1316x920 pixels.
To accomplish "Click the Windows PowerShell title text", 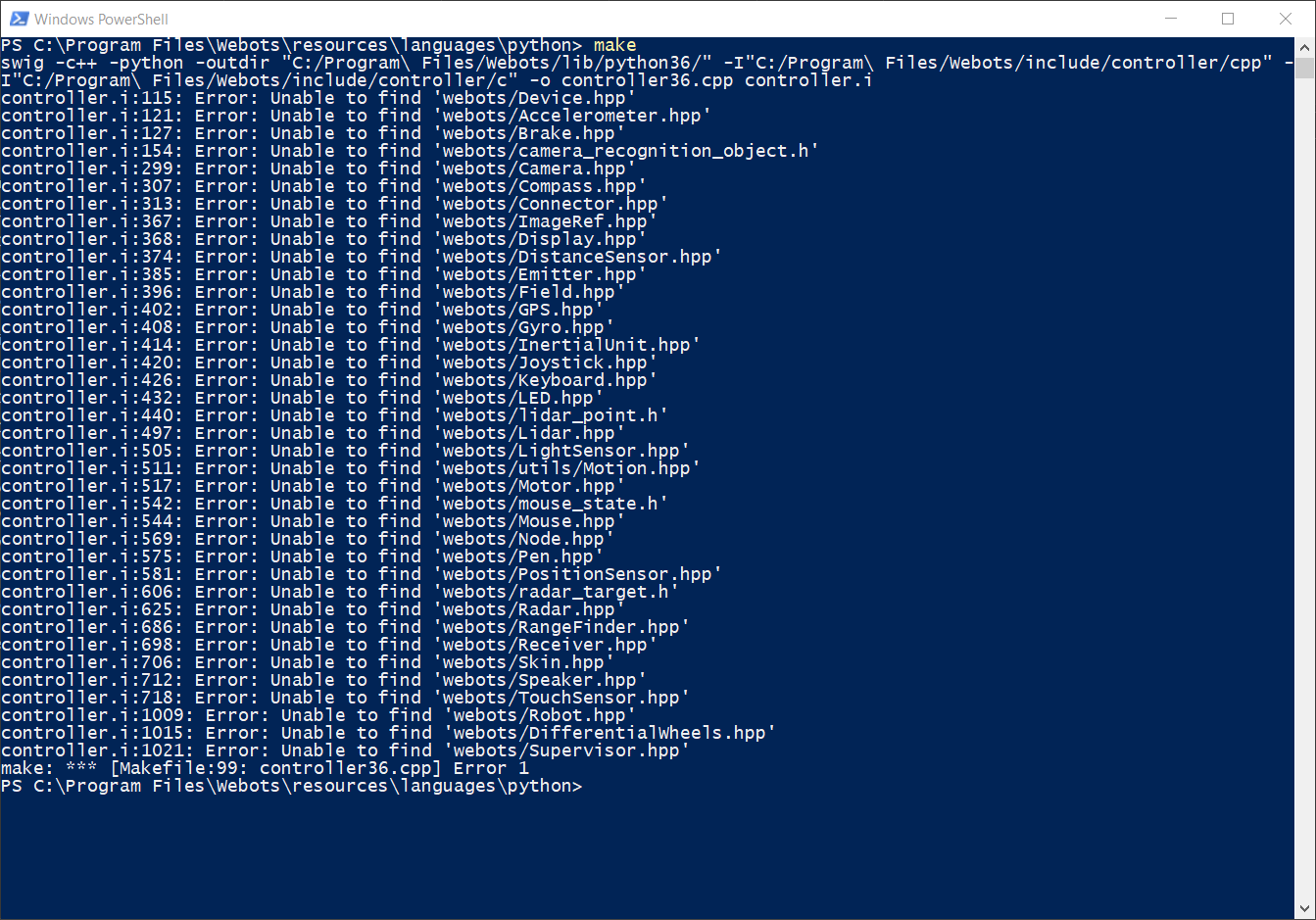I will point(101,19).
